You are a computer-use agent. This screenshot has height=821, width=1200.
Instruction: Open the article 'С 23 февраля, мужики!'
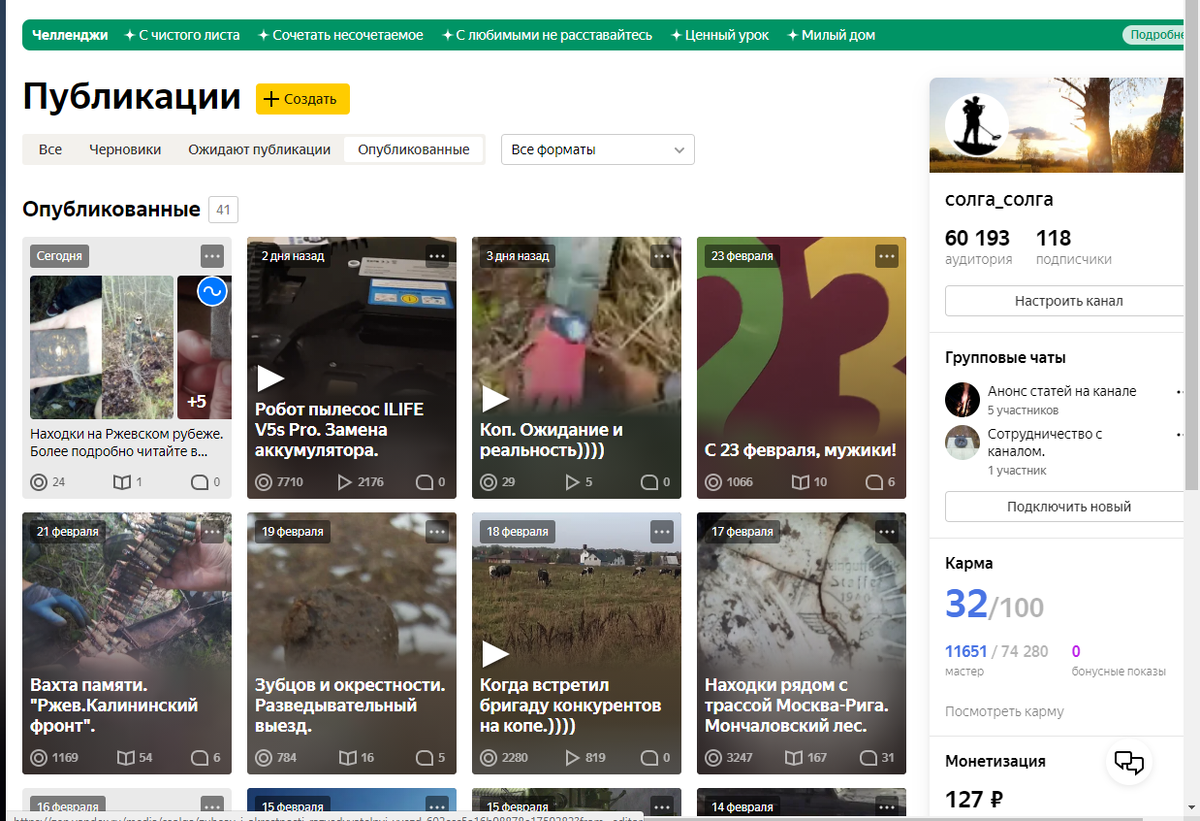801,450
